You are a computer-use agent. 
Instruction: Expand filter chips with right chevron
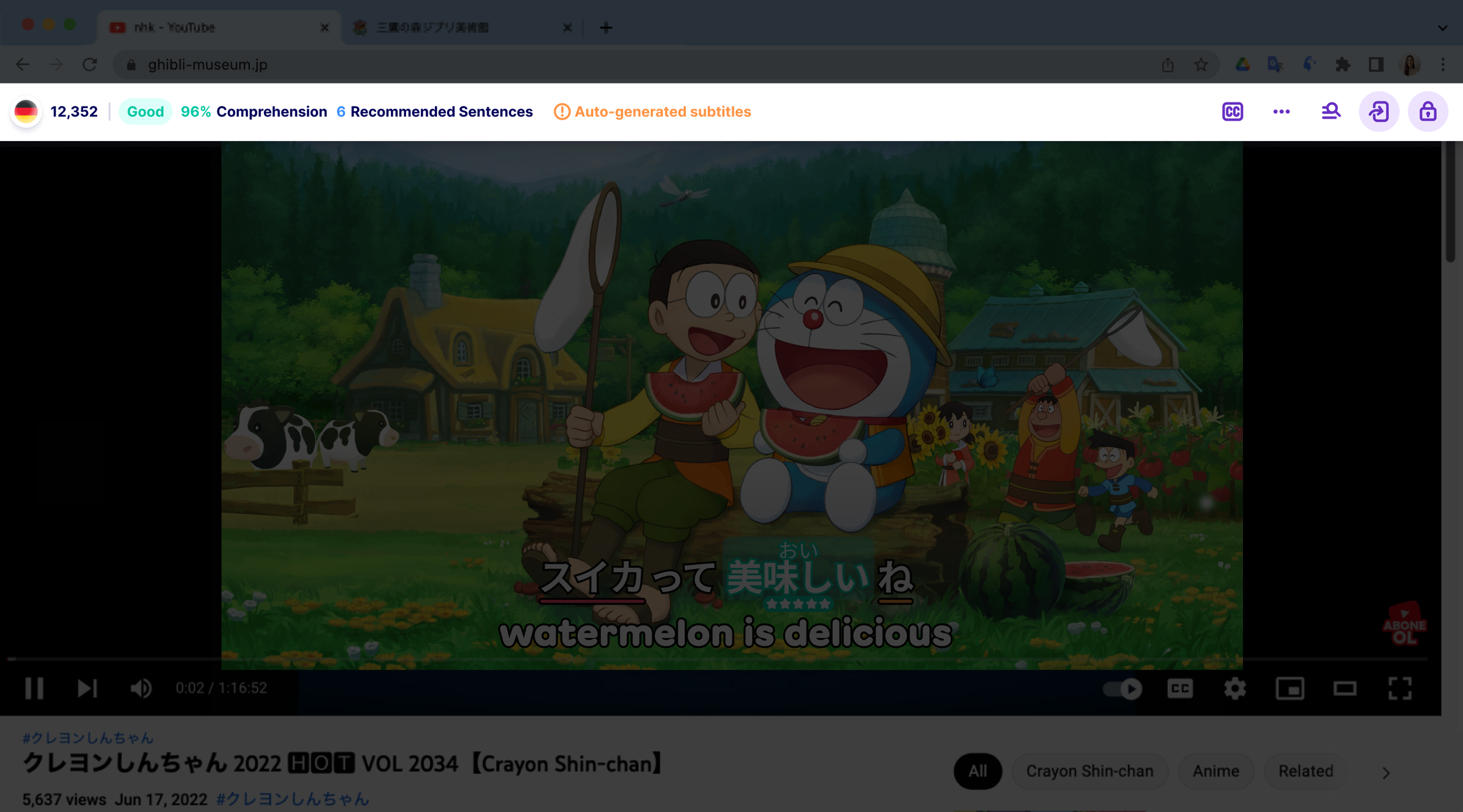click(1385, 773)
